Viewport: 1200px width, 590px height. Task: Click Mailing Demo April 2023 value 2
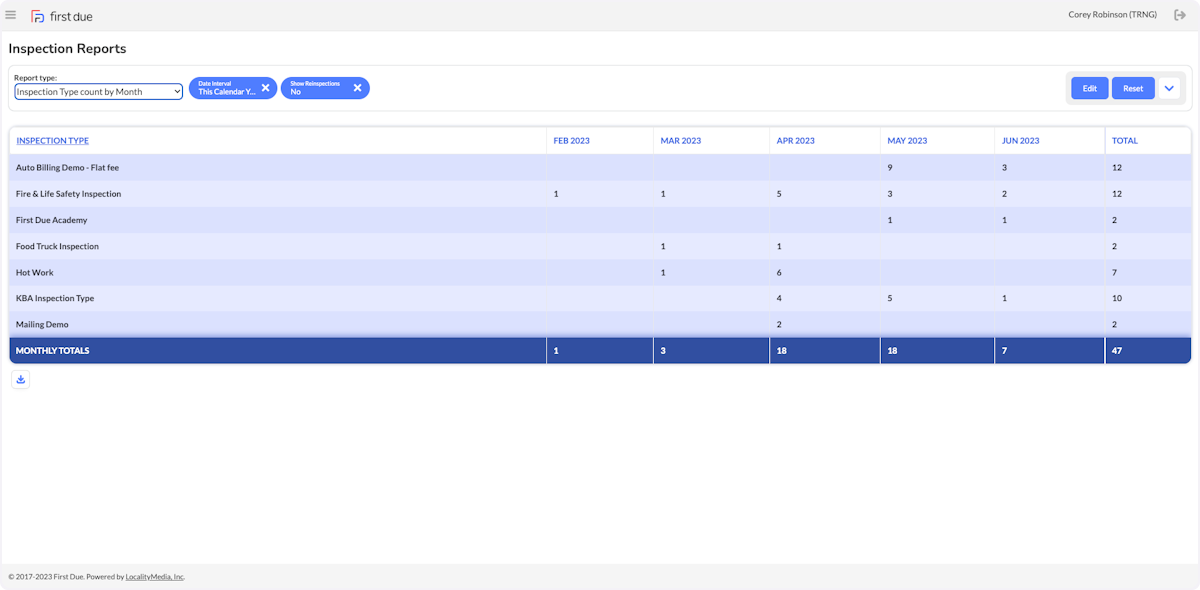[x=779, y=324]
